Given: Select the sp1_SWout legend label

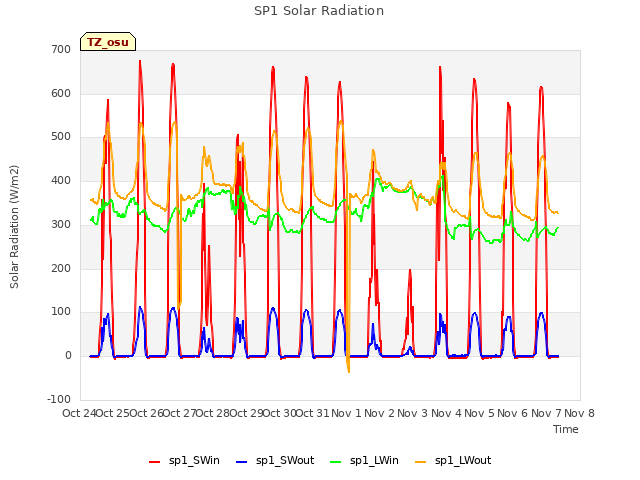Looking at the screenshot, I should [285, 460].
